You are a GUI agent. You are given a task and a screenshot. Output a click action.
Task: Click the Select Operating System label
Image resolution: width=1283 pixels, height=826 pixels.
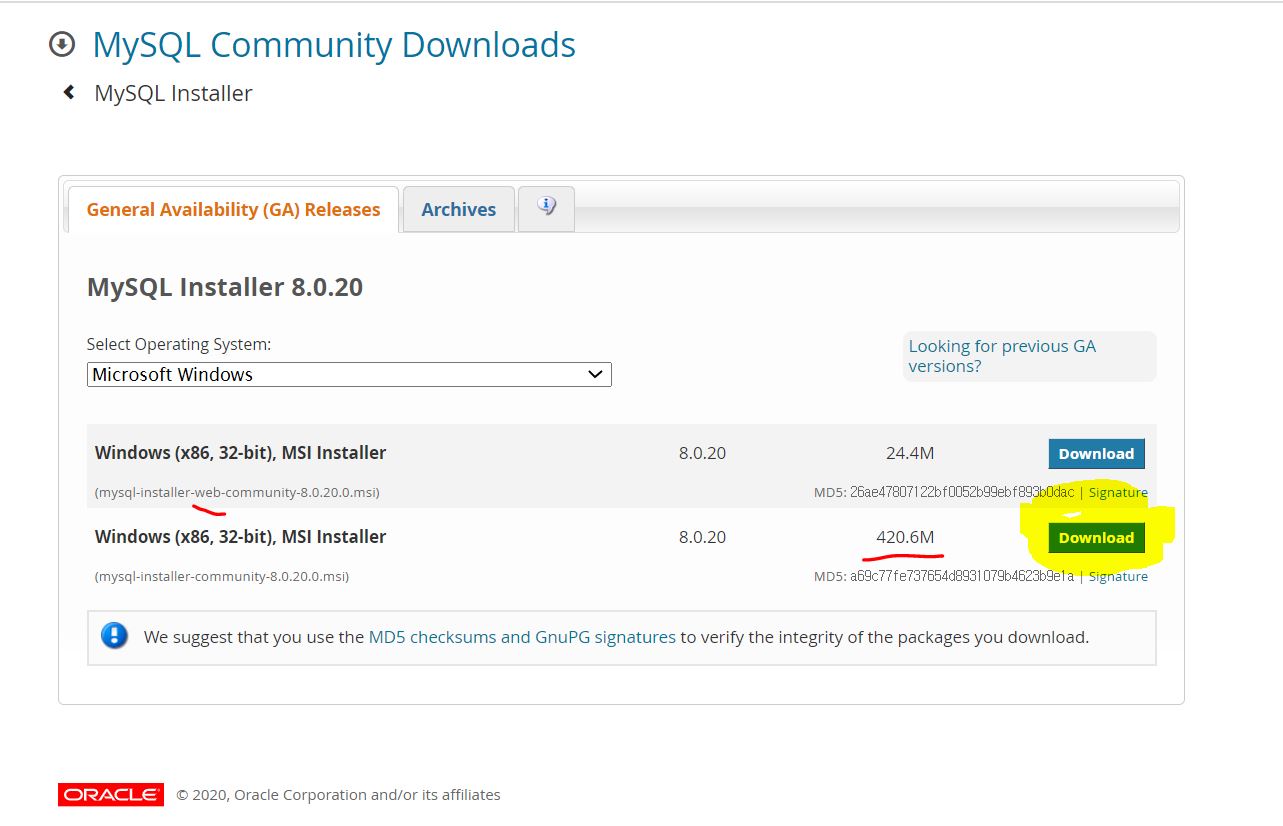(179, 344)
